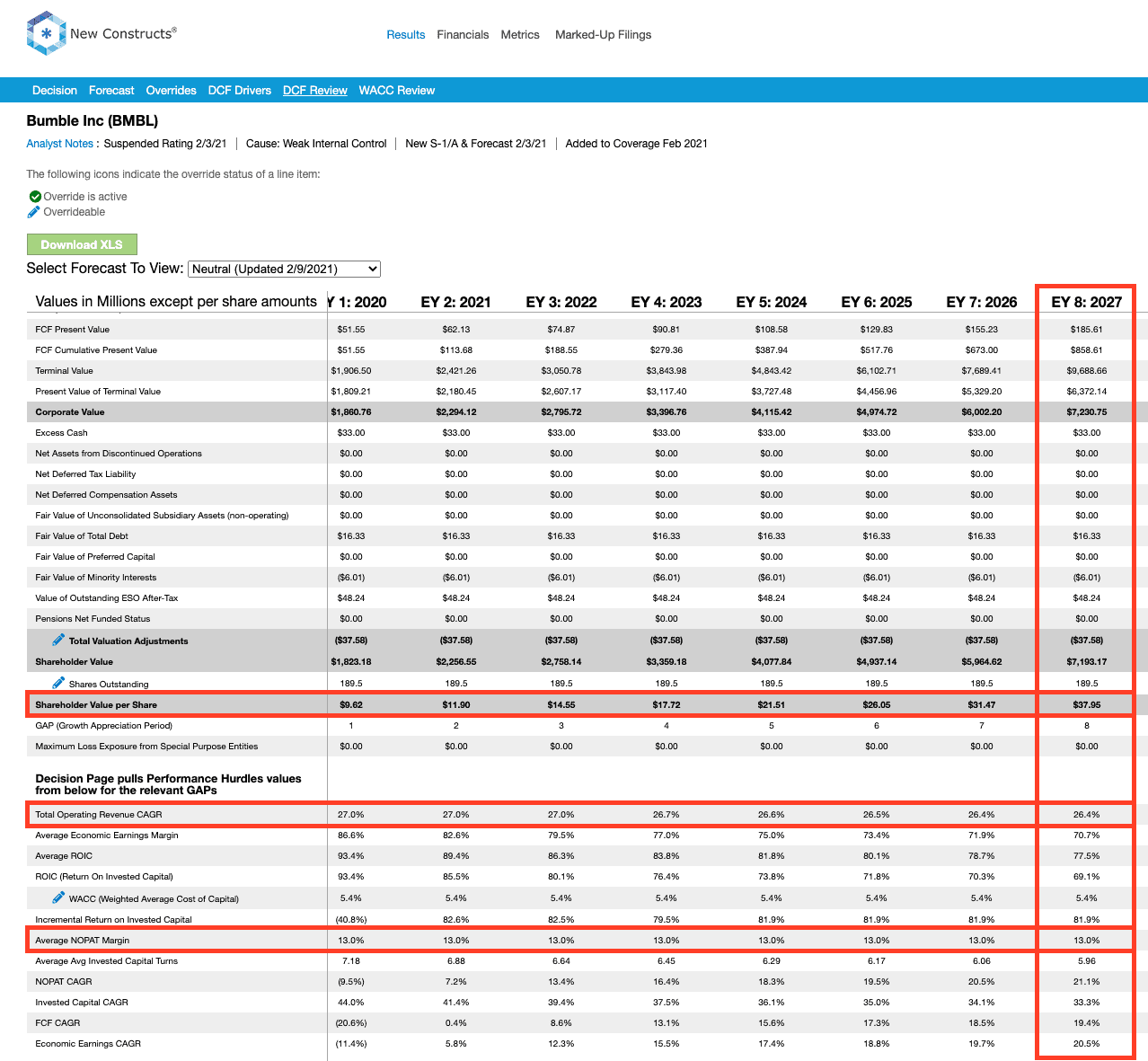Screen dimensions: 1148x1061
Task: Click the Fair Value of Total Debt label
Action: [82, 536]
